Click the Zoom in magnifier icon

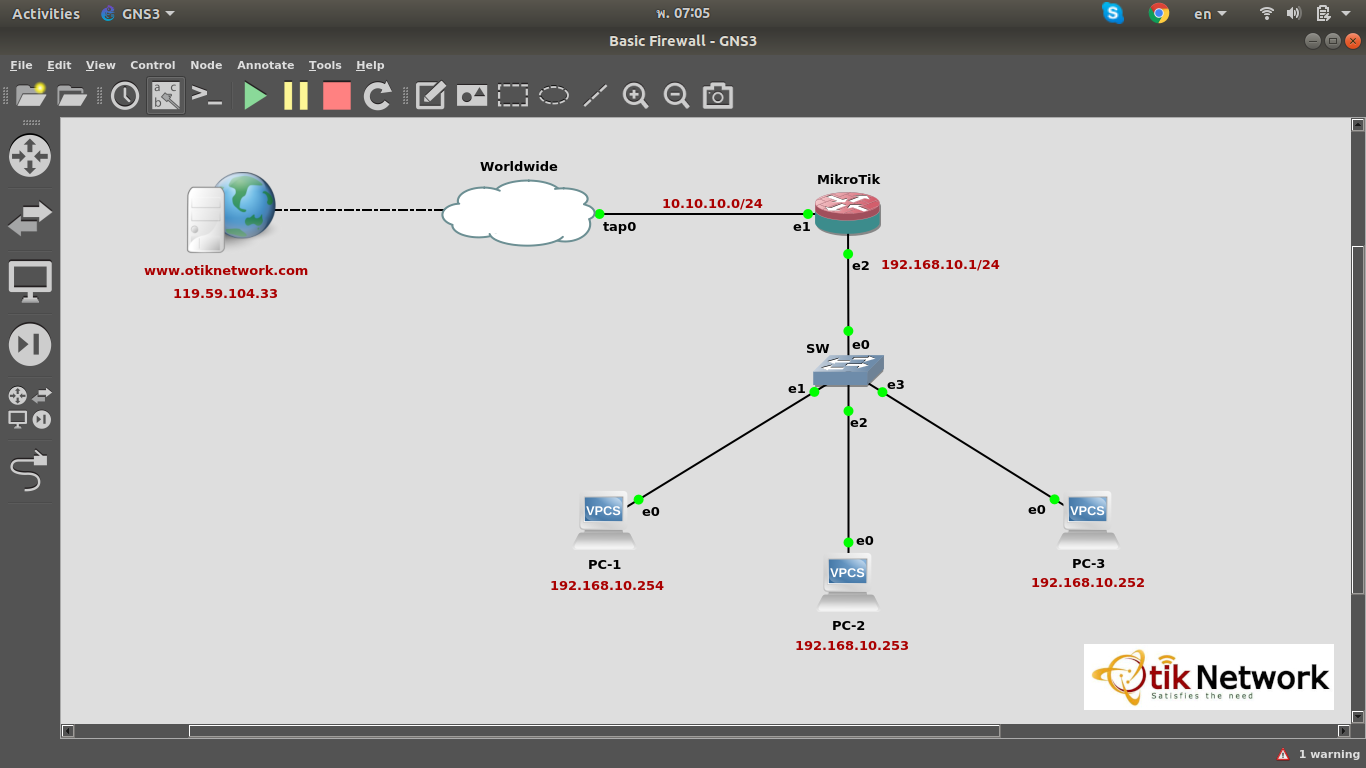click(636, 96)
